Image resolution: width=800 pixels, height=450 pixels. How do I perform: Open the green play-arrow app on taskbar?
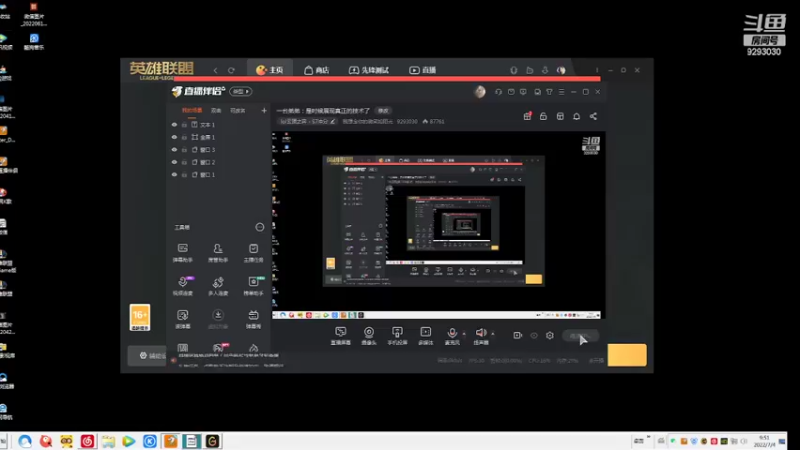click(129, 441)
